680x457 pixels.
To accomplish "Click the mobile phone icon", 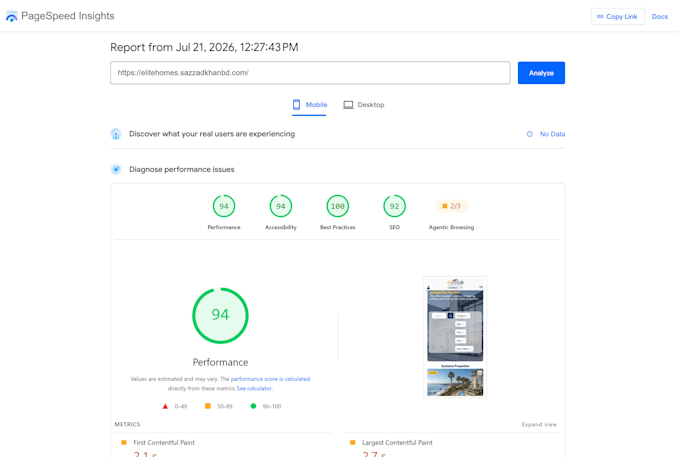I will click(296, 104).
